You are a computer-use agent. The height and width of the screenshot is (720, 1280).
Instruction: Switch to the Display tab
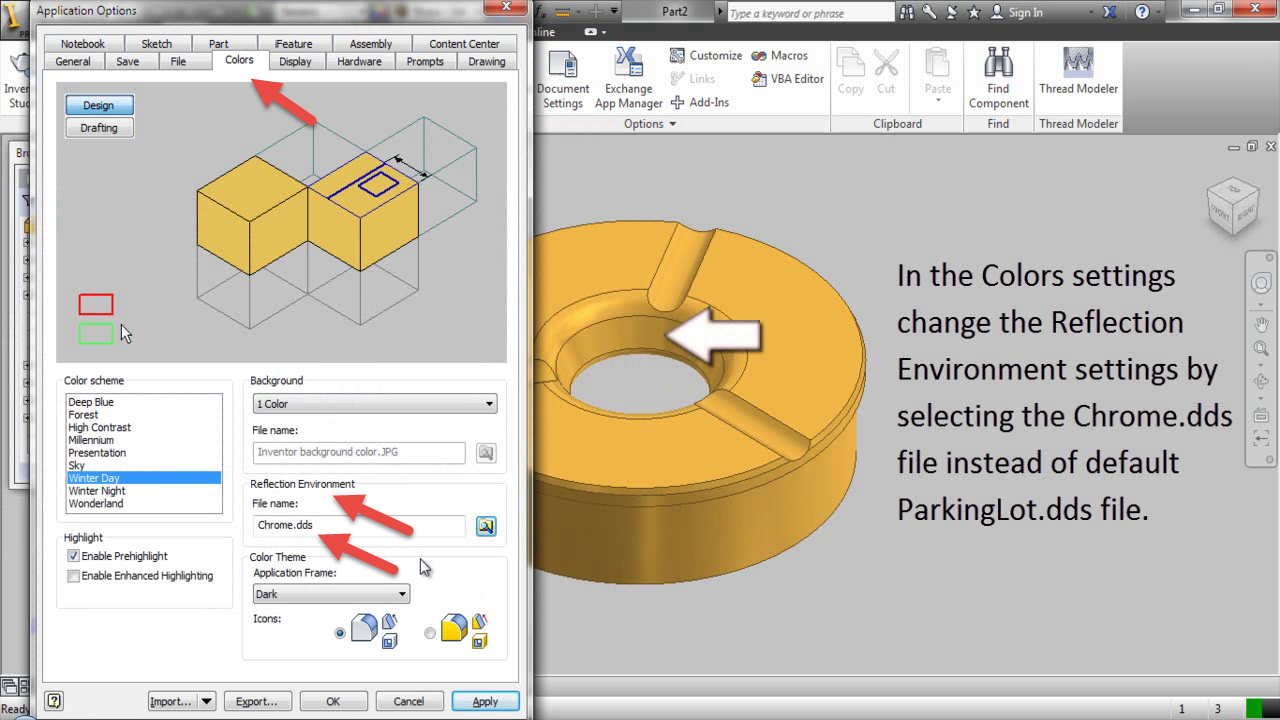tap(296, 61)
